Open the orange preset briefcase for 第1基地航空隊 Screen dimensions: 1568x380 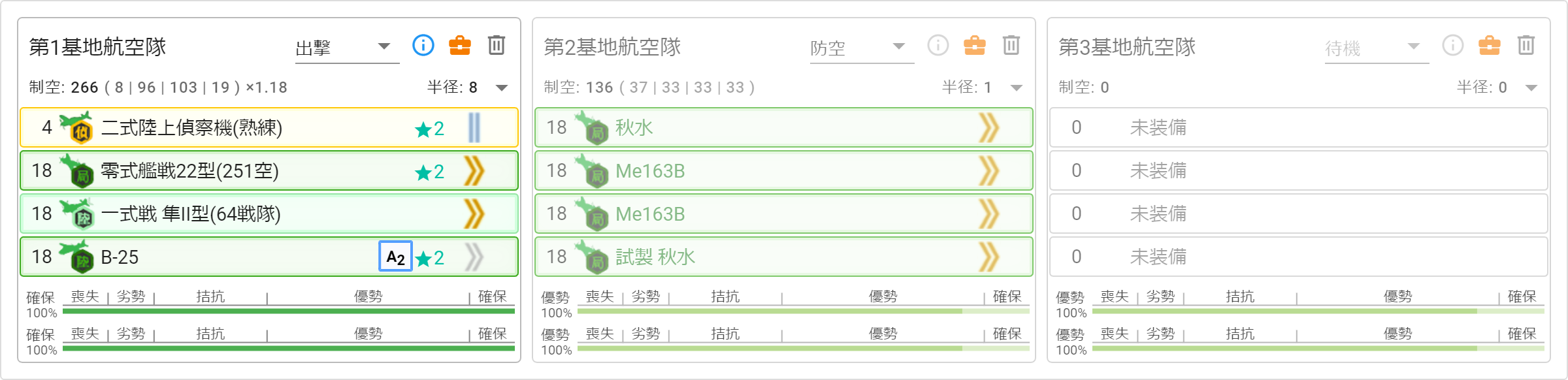click(x=460, y=45)
